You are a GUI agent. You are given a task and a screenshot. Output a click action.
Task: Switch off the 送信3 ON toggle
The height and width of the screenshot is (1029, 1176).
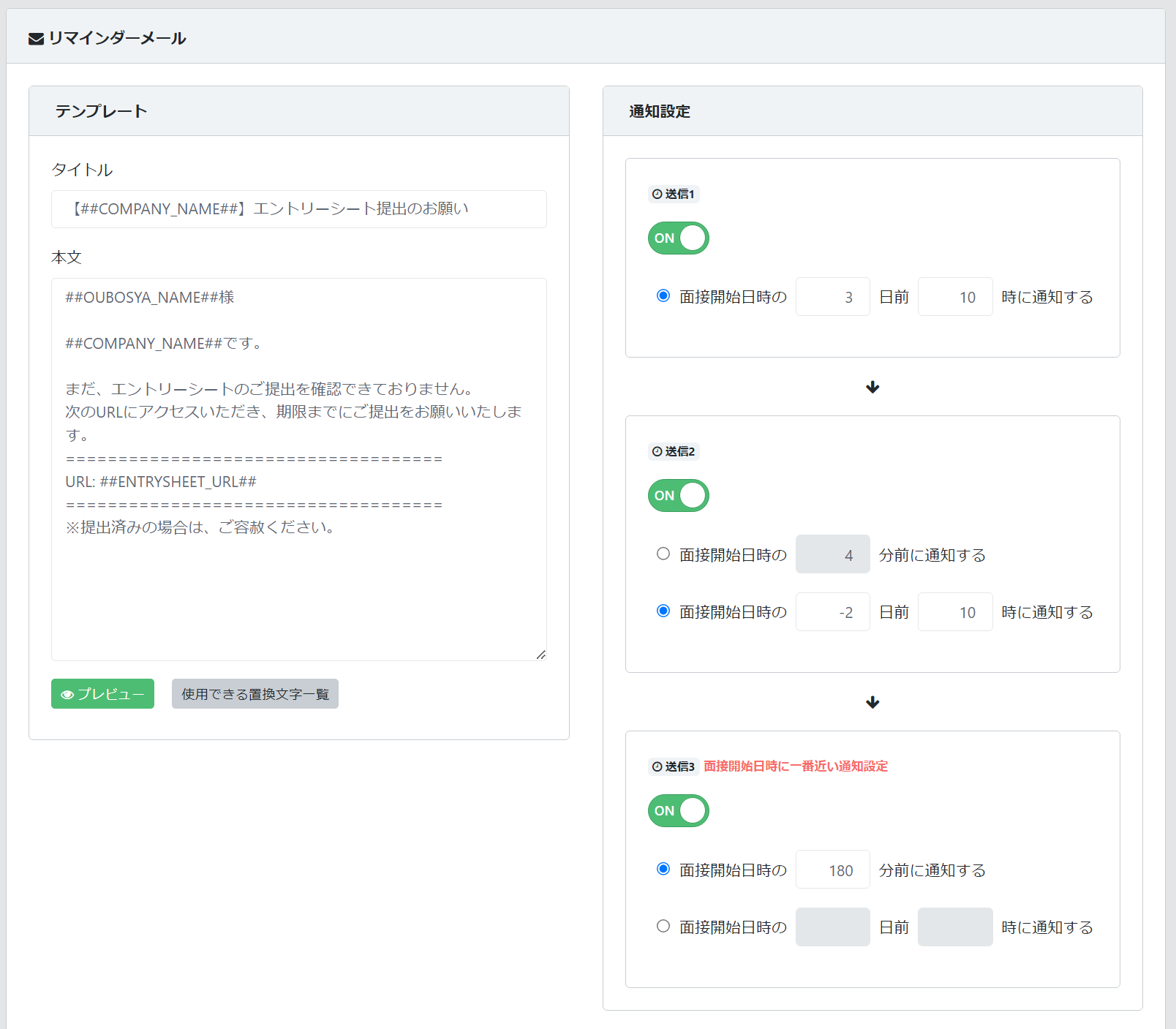click(678, 811)
